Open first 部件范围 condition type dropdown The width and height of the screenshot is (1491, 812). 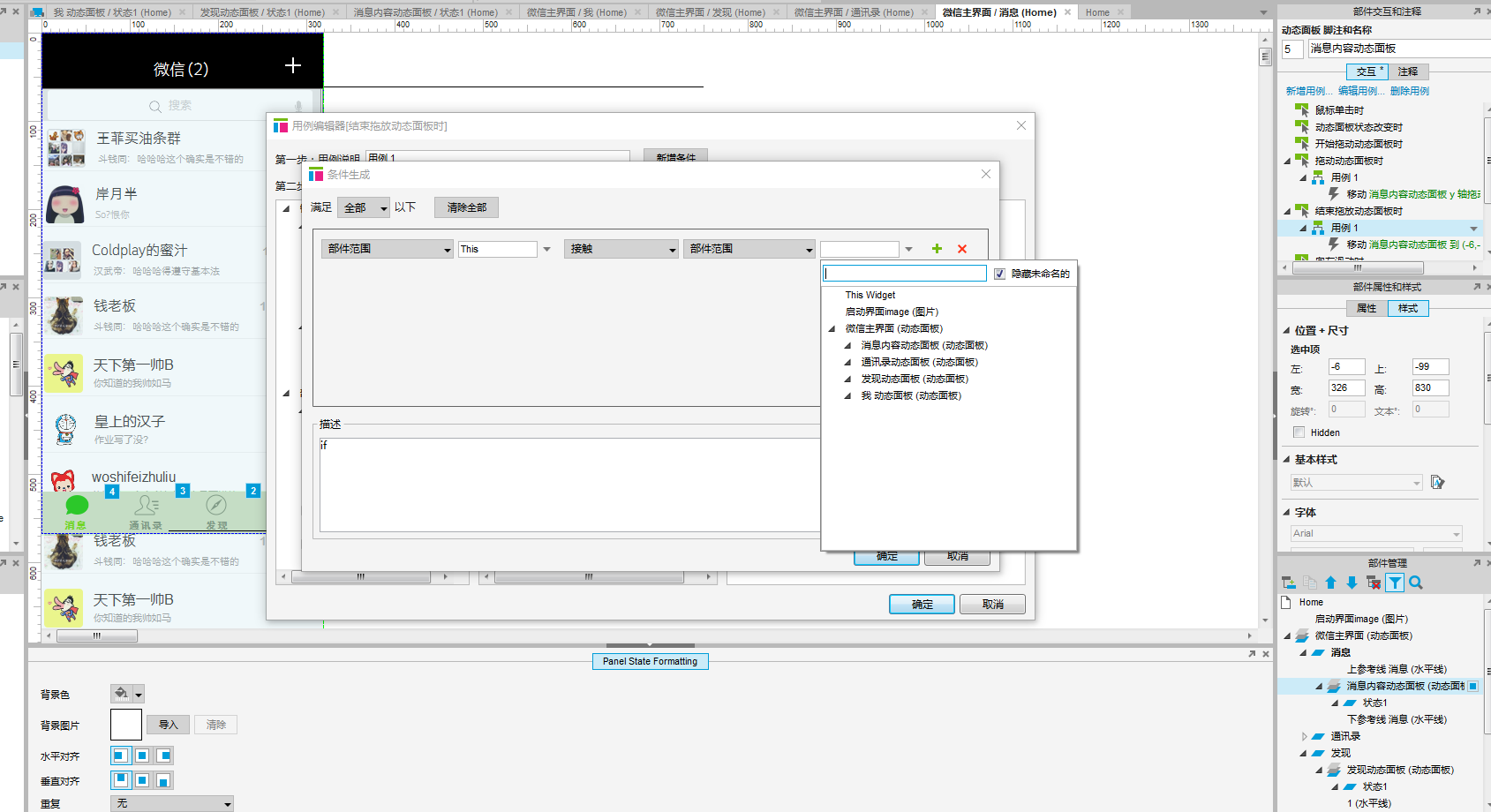(x=388, y=249)
